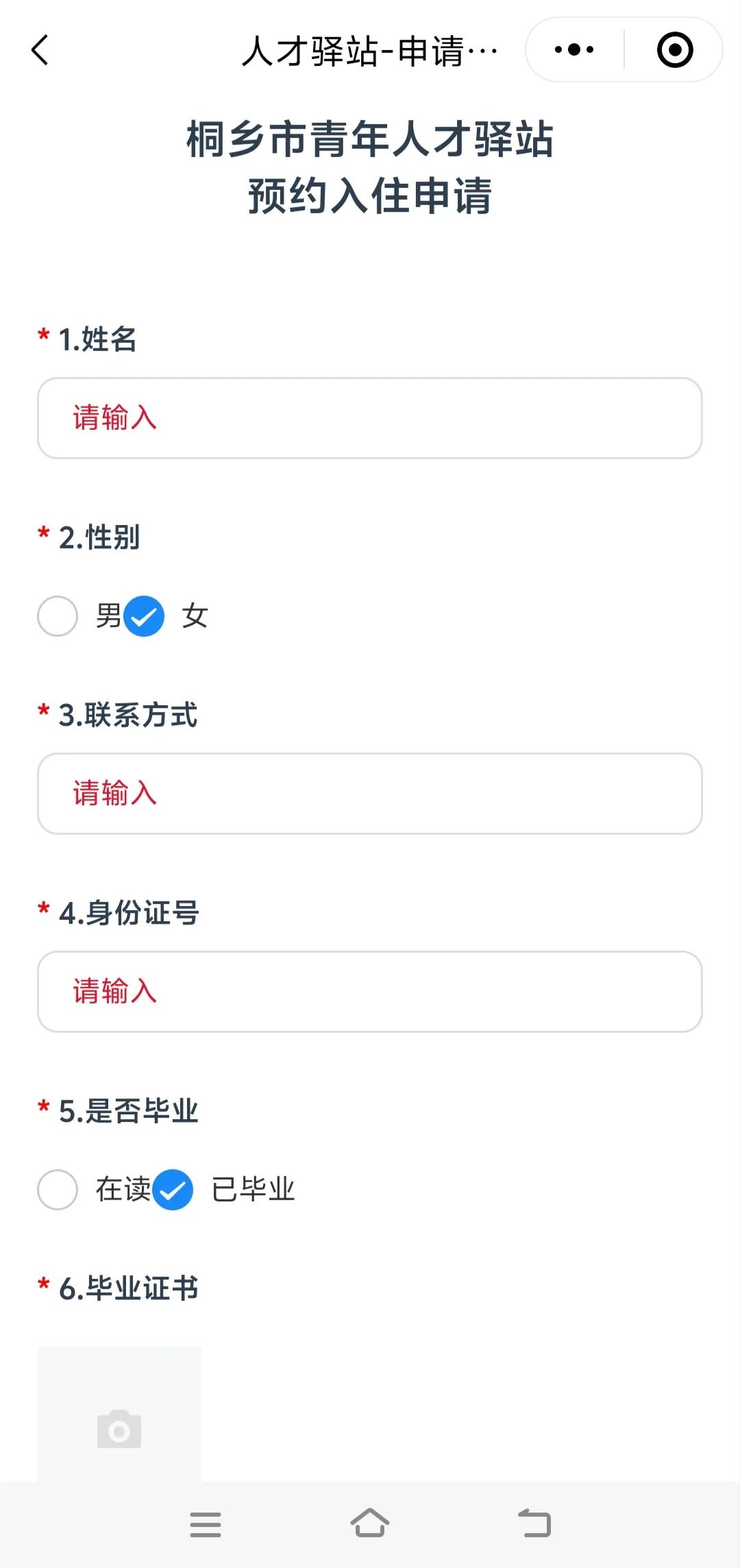
Task: Focus the 身份证号 input field
Action: pos(370,992)
